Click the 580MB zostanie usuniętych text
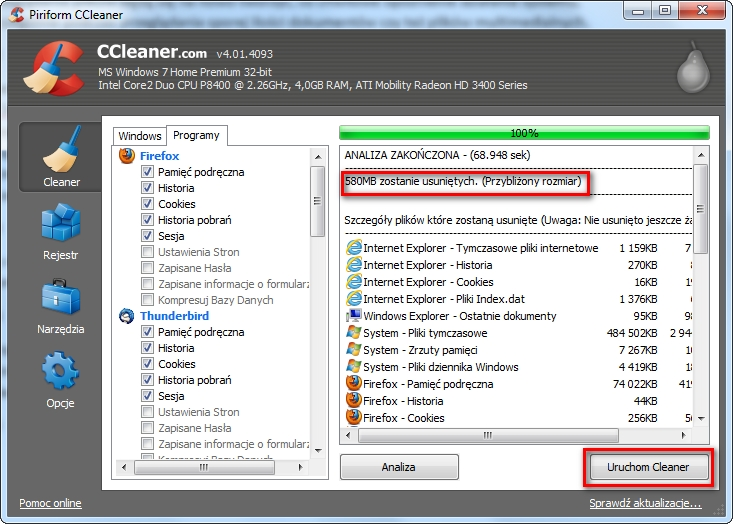 pyautogui.click(x=463, y=181)
